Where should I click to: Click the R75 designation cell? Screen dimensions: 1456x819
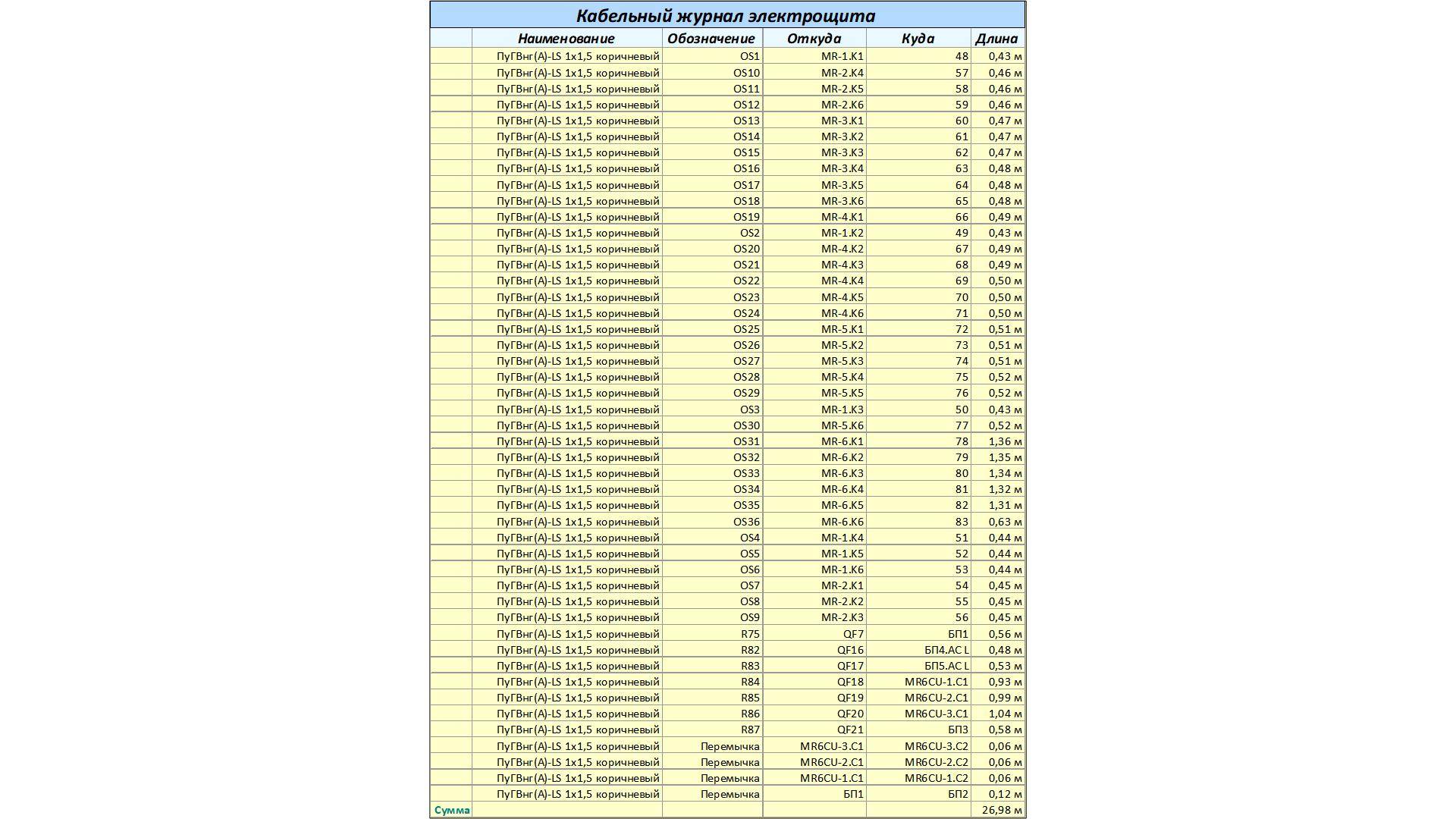pyautogui.click(x=749, y=634)
